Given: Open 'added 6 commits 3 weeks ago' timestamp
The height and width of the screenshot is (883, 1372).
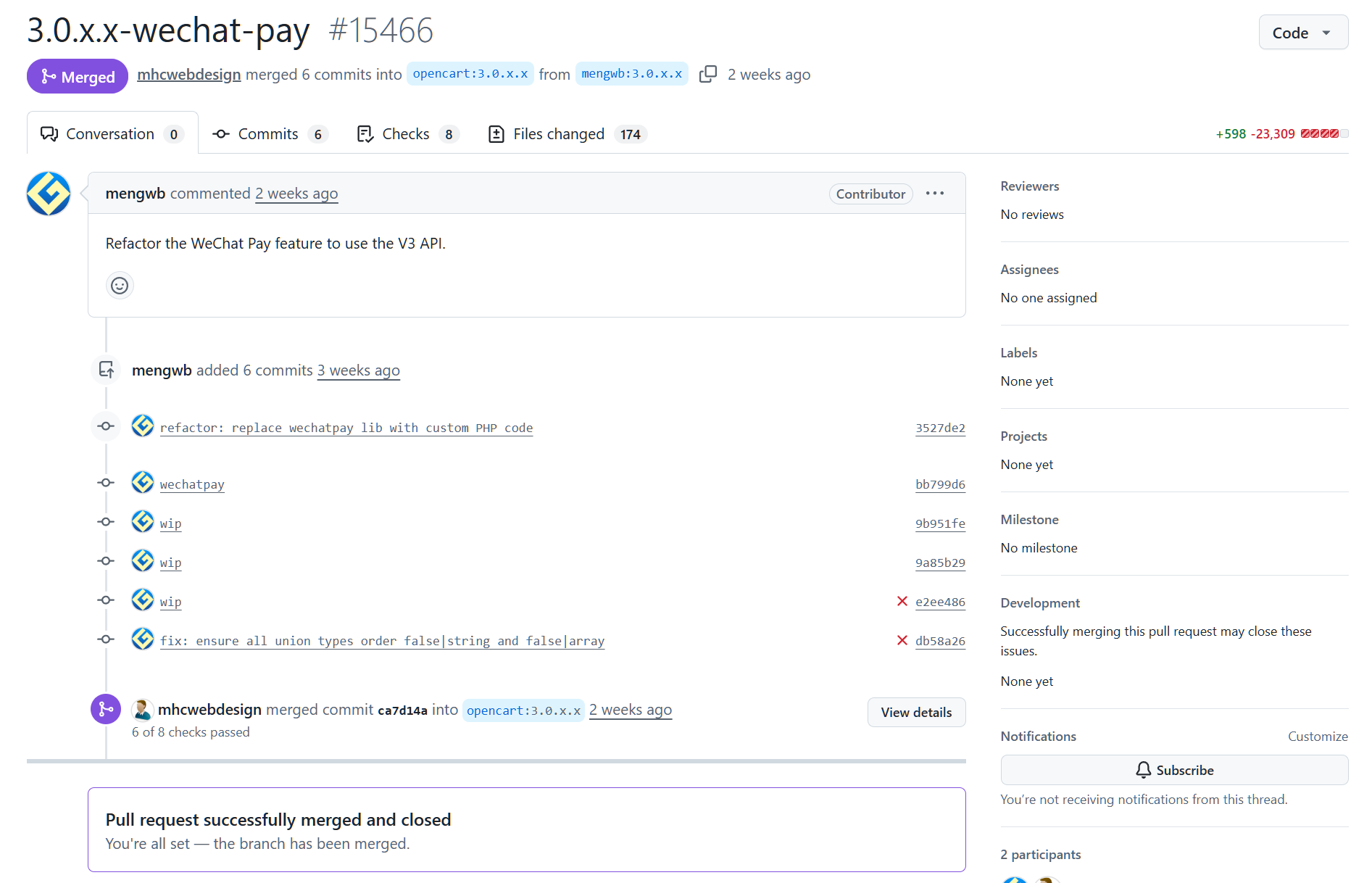Looking at the screenshot, I should [358, 370].
